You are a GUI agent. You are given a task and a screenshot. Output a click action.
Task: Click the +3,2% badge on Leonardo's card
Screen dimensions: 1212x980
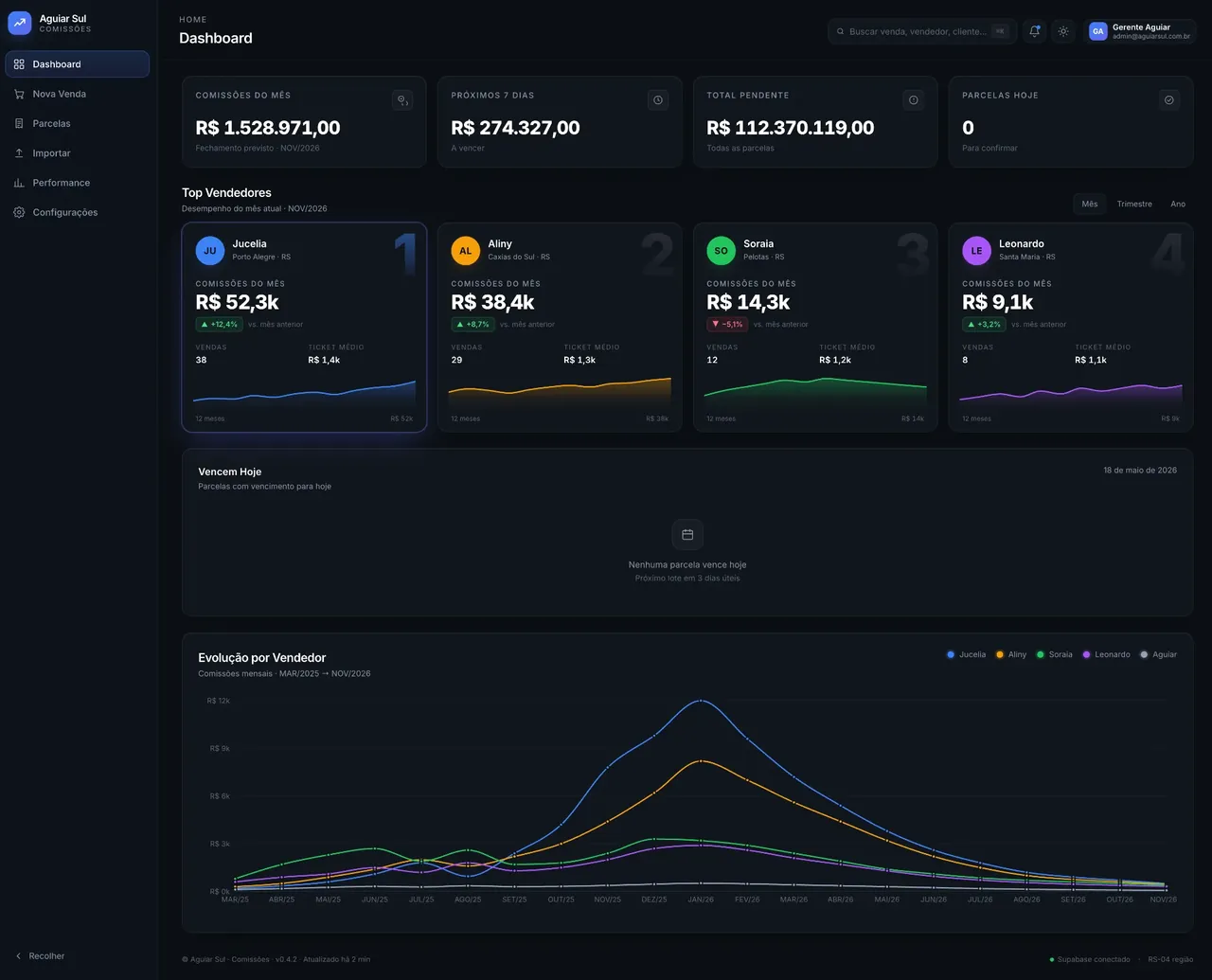point(984,325)
